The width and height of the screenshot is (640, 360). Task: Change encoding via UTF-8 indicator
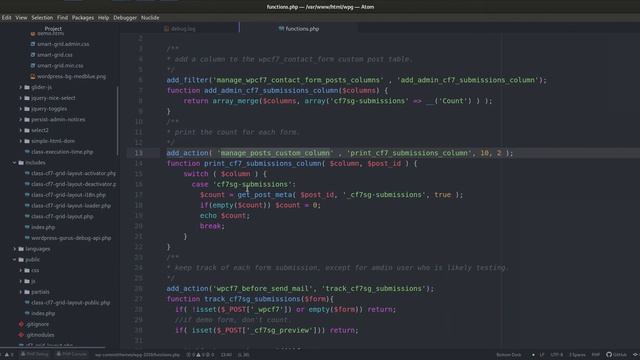(x=556, y=355)
